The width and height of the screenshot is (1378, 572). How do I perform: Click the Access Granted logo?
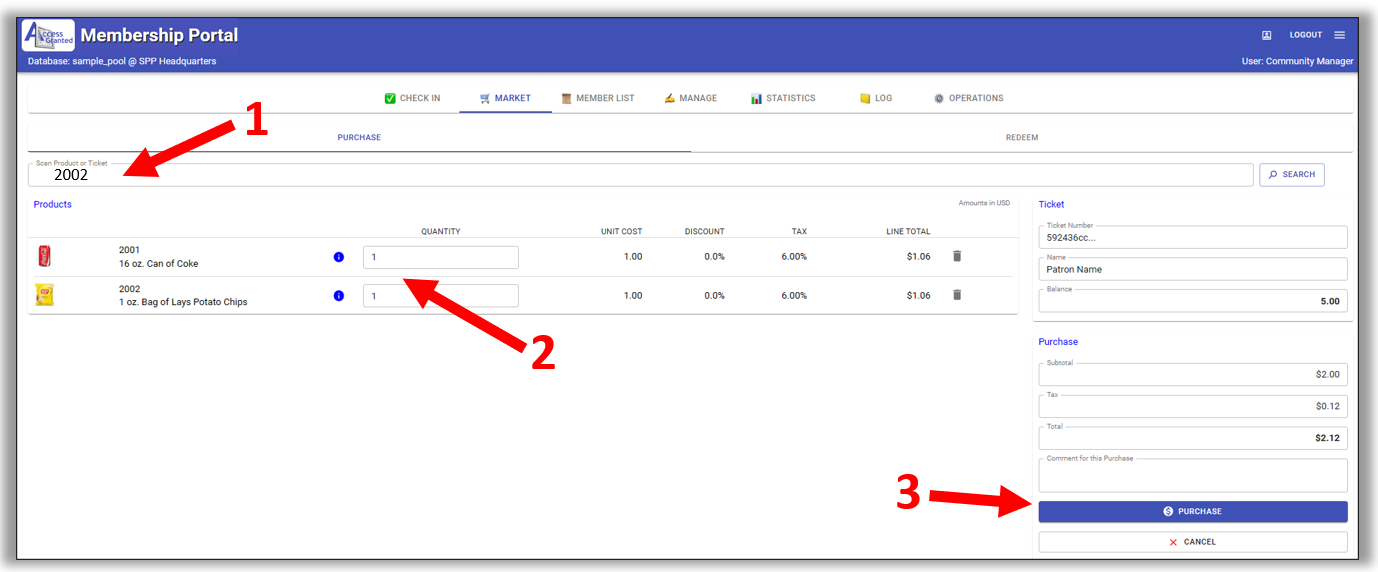(48, 36)
